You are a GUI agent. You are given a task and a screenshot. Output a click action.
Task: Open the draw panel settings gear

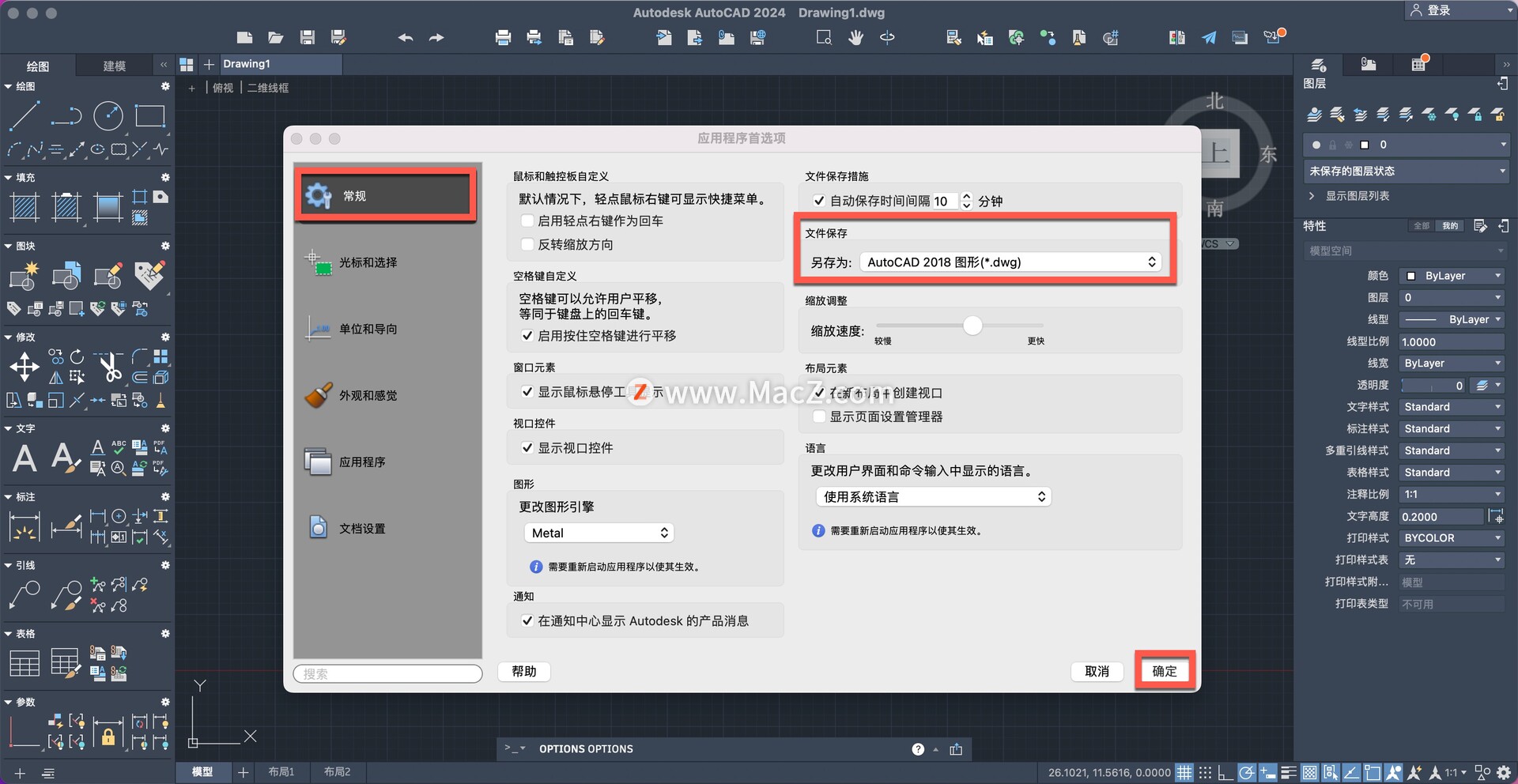pos(165,86)
